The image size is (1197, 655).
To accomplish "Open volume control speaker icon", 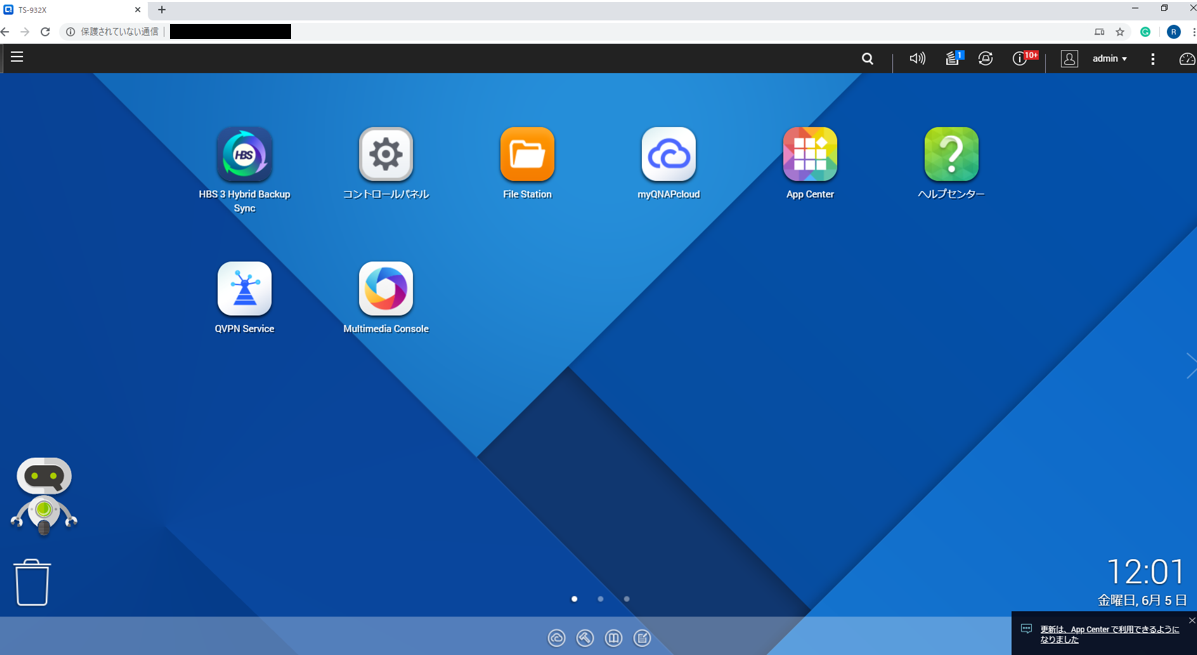I will point(917,59).
